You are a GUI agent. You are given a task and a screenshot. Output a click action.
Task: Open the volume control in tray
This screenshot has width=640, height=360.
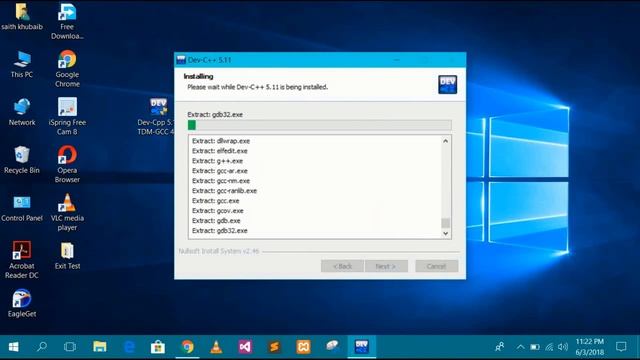click(x=563, y=347)
